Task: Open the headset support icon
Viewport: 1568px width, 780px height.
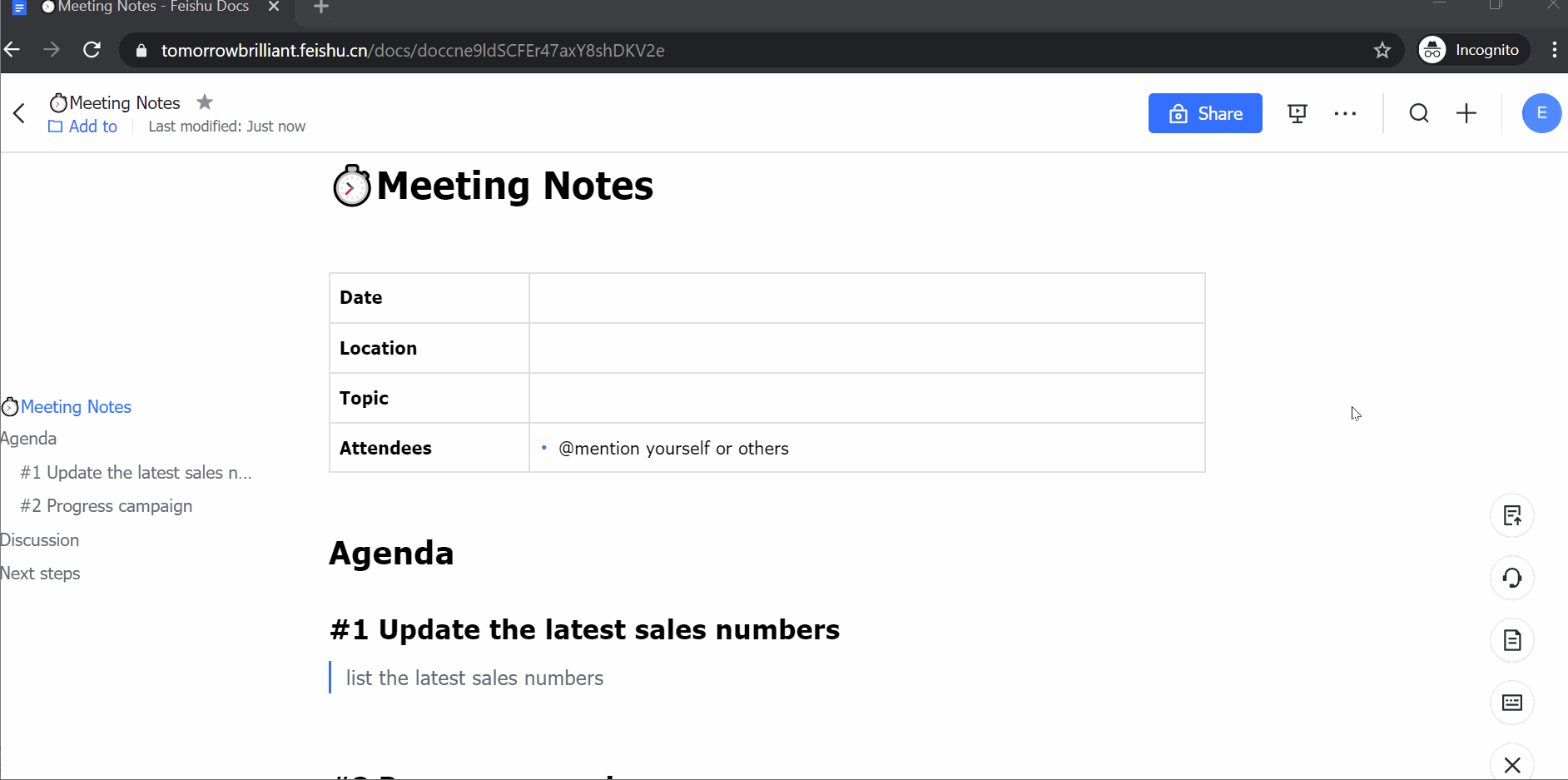Action: tap(1512, 578)
